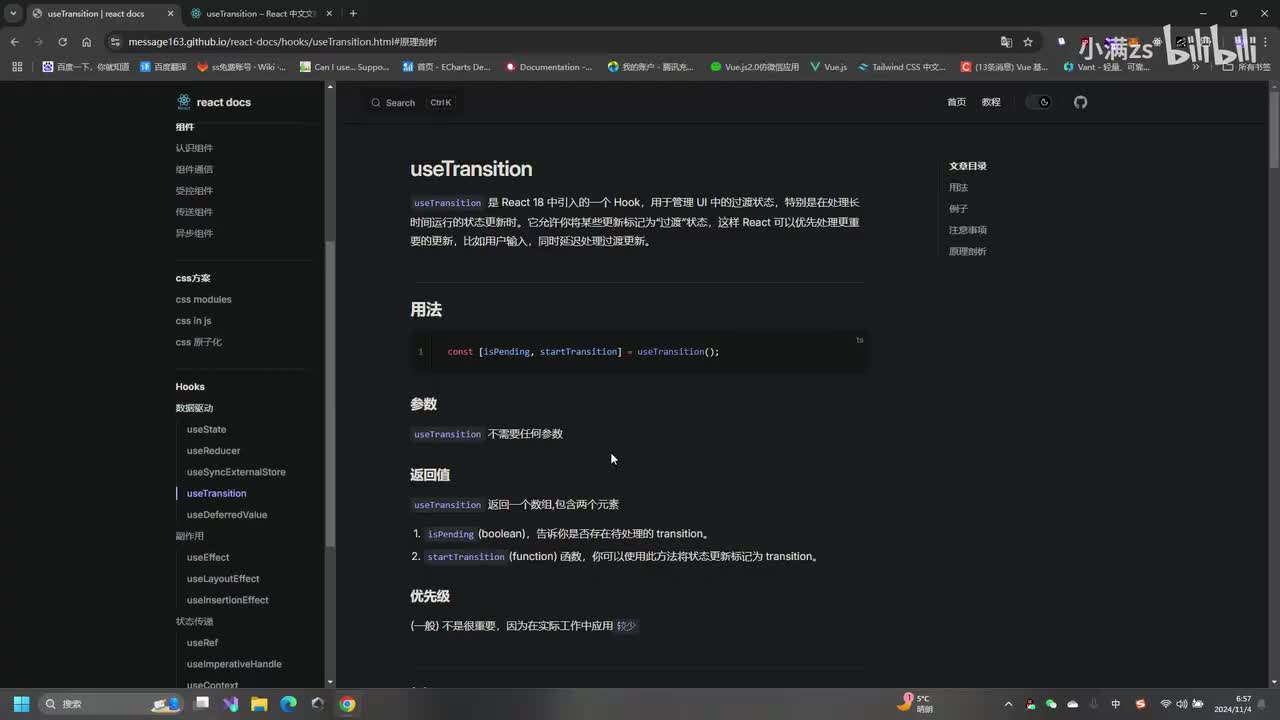Viewport: 1280px width, 720px height.
Task: Open 组件通信 sidebar page
Action: (194, 169)
